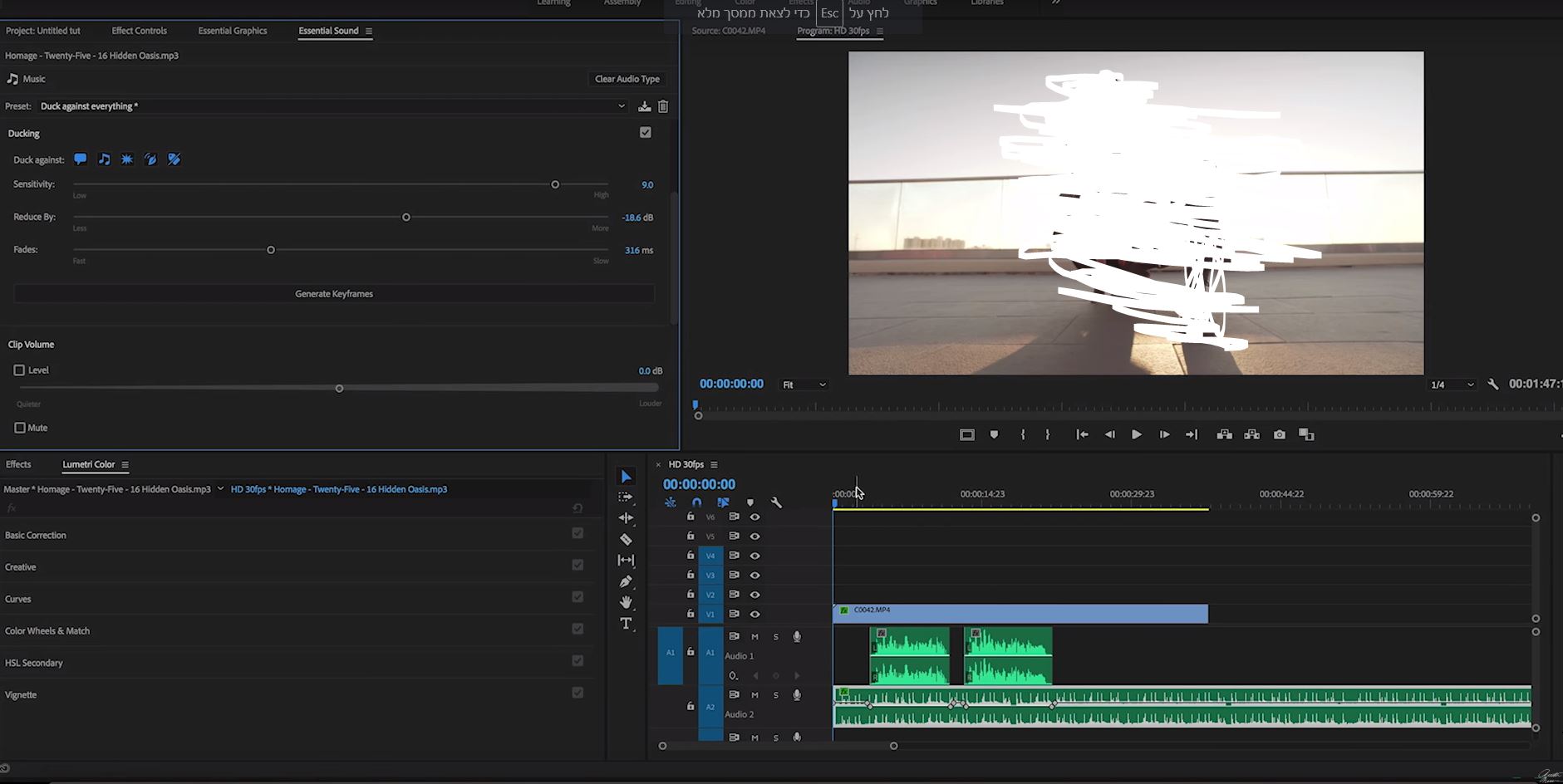This screenshot has width=1563, height=784.
Task: Switch to the Effect Controls tab
Action: (x=139, y=31)
